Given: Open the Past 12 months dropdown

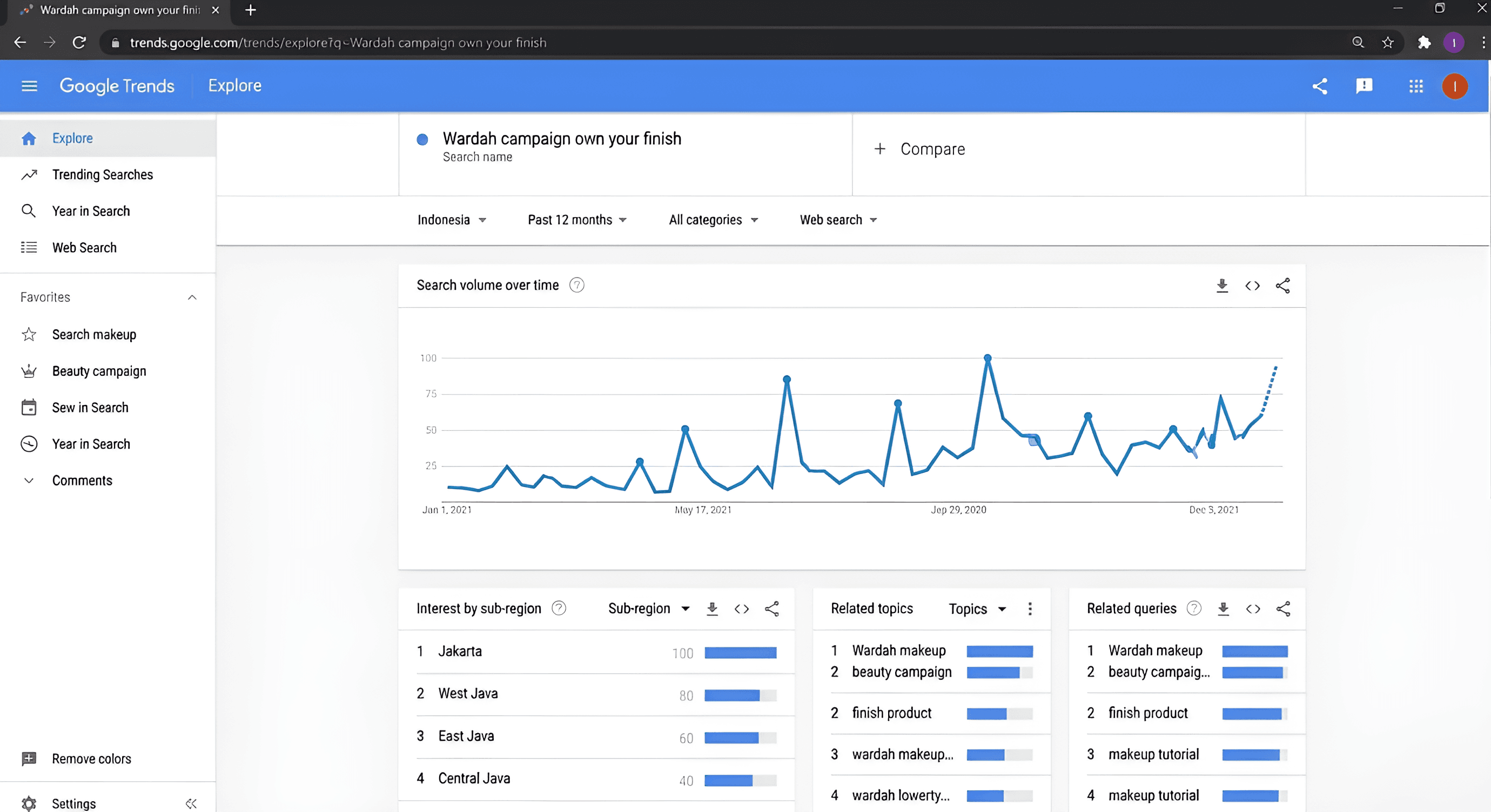Looking at the screenshot, I should tap(577, 220).
